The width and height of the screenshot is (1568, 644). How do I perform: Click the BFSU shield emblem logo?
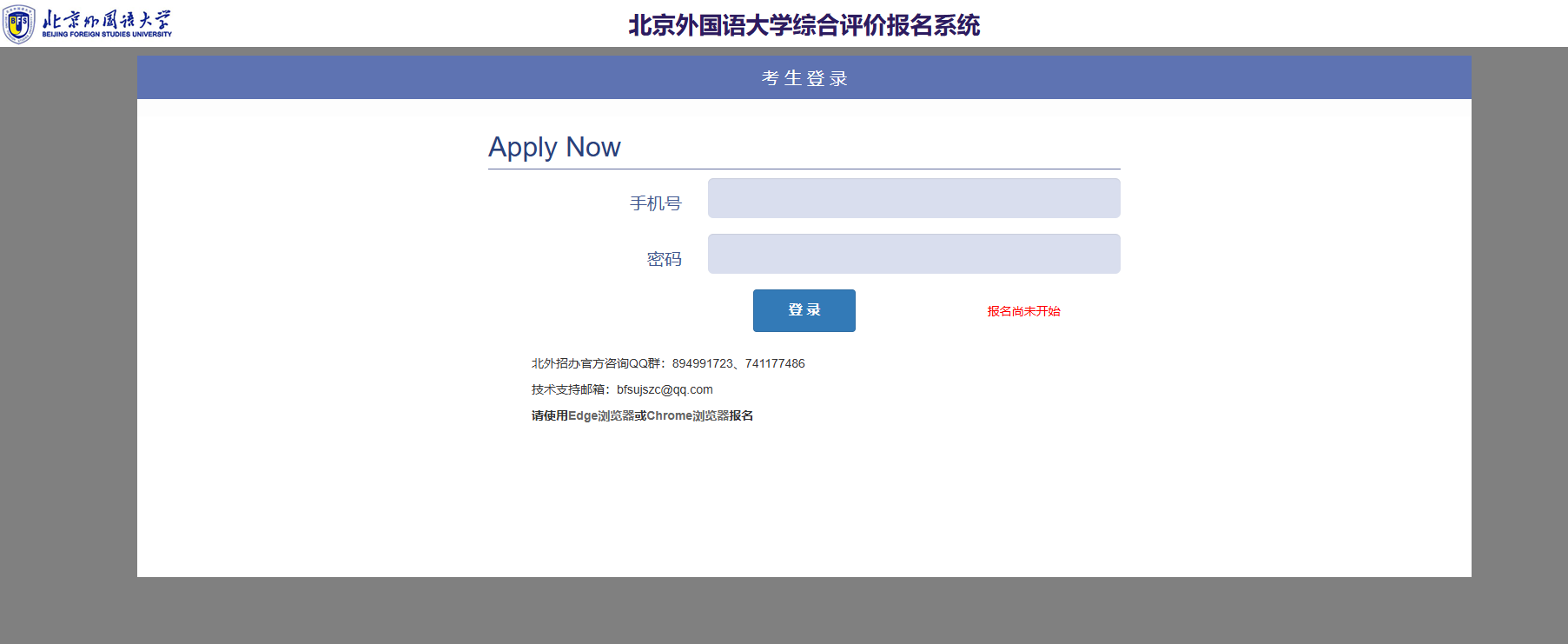pos(18,23)
